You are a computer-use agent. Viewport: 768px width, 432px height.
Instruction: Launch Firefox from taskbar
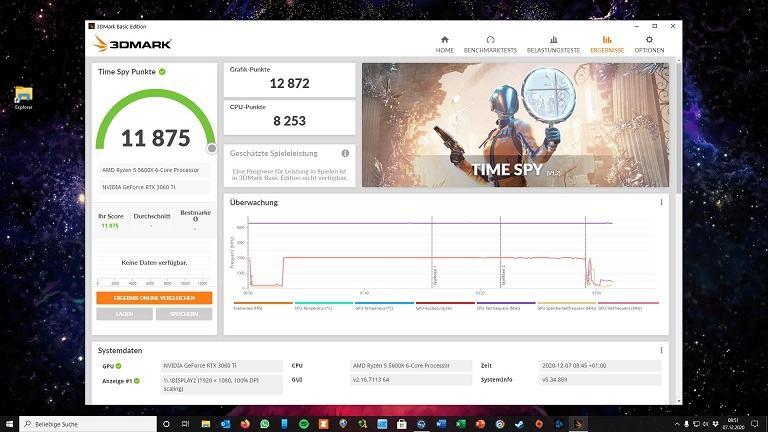(245, 424)
